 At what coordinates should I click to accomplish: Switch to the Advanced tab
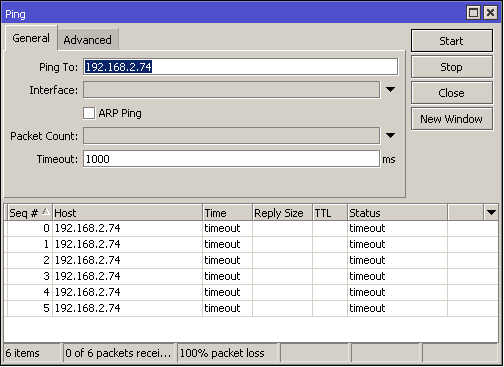point(88,40)
